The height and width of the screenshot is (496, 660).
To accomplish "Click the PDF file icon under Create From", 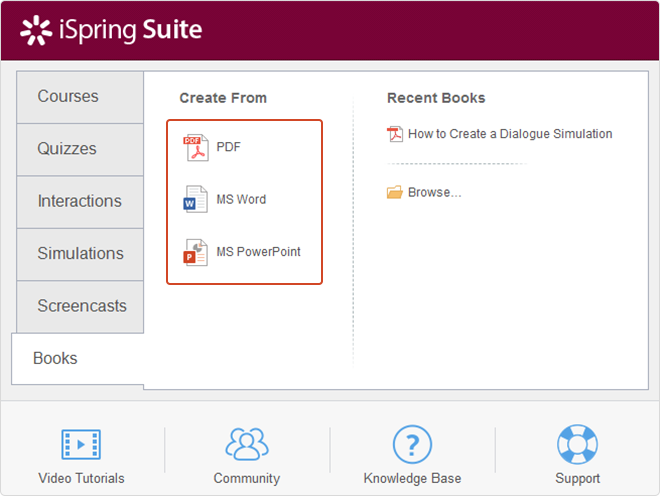I will point(196,147).
